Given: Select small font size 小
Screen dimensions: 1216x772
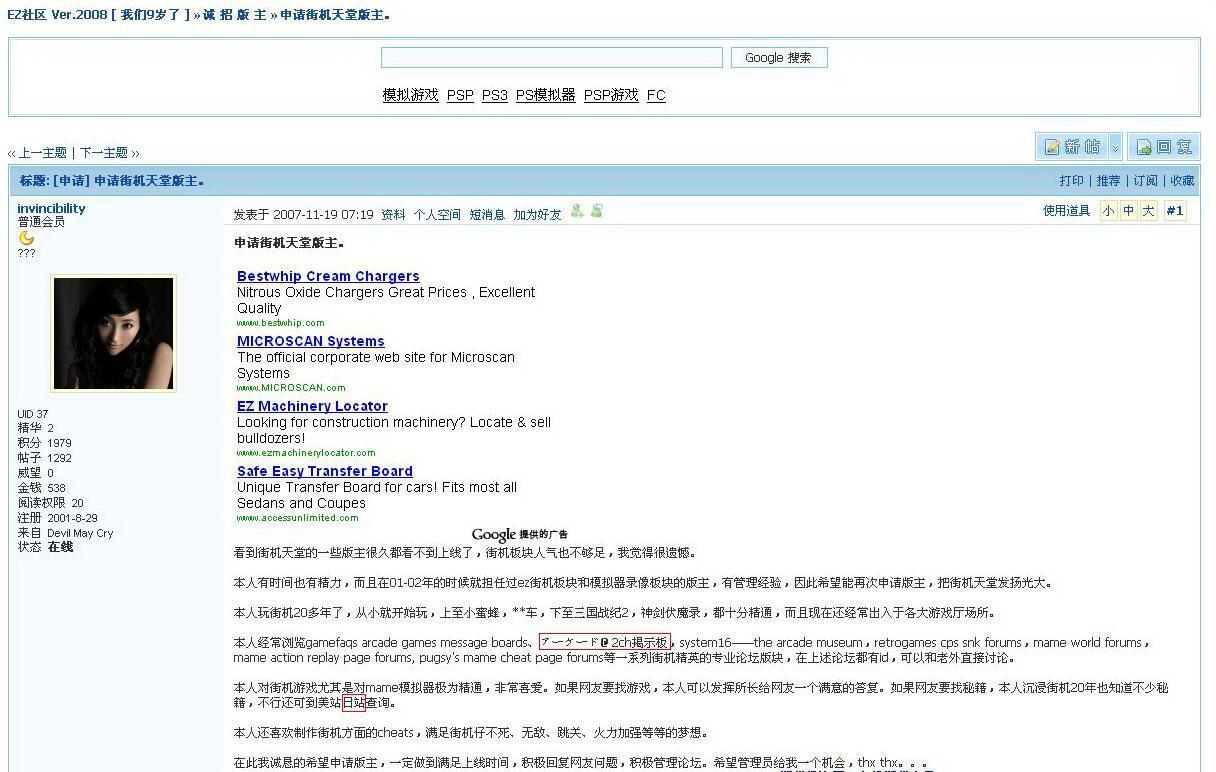Looking at the screenshot, I should 1108,211.
